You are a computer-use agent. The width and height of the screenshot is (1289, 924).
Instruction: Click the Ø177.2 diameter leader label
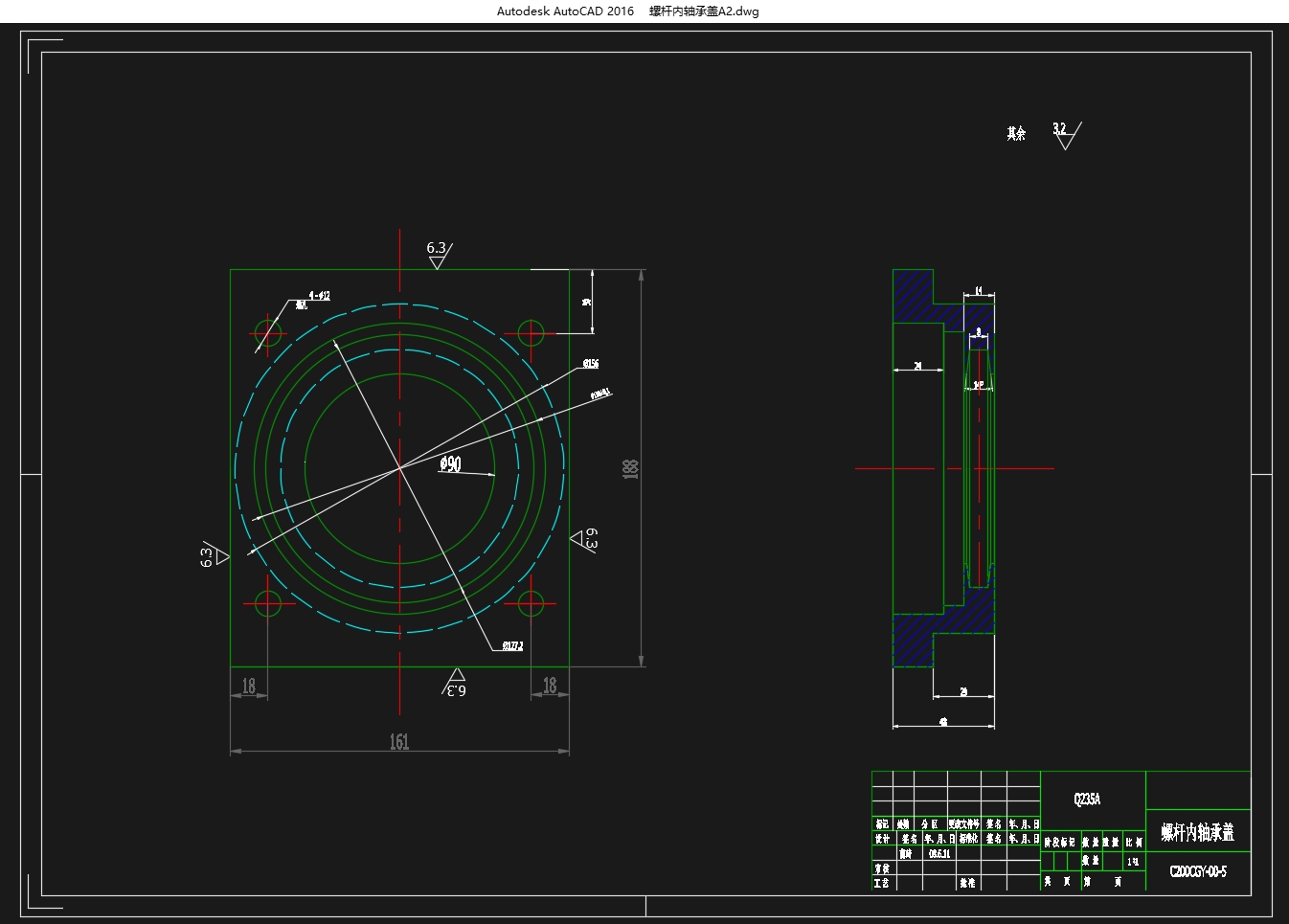(512, 646)
